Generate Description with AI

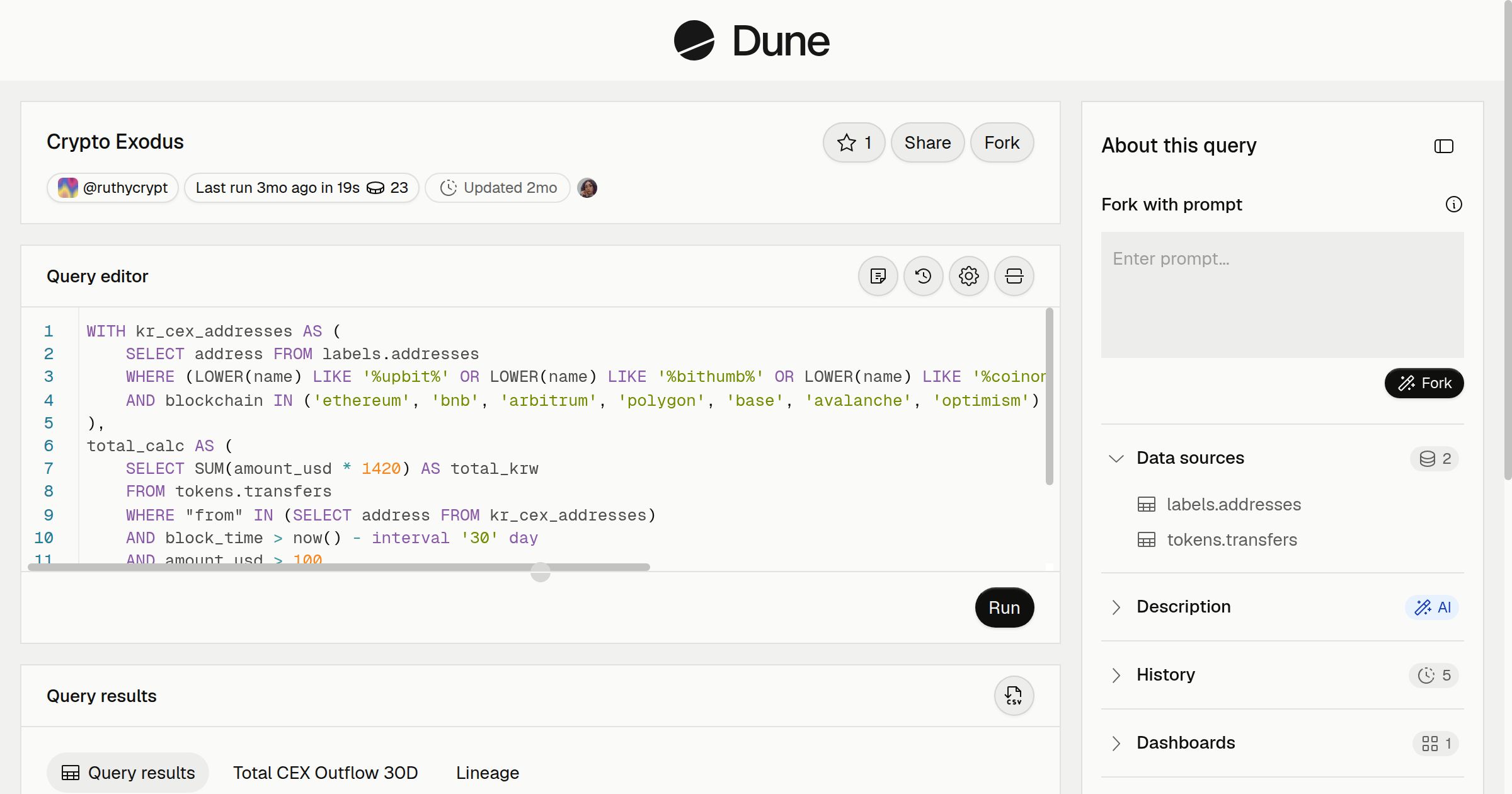click(x=1432, y=607)
